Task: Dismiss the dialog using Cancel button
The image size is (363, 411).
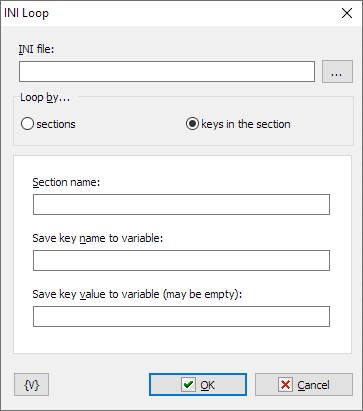Action: (x=304, y=385)
